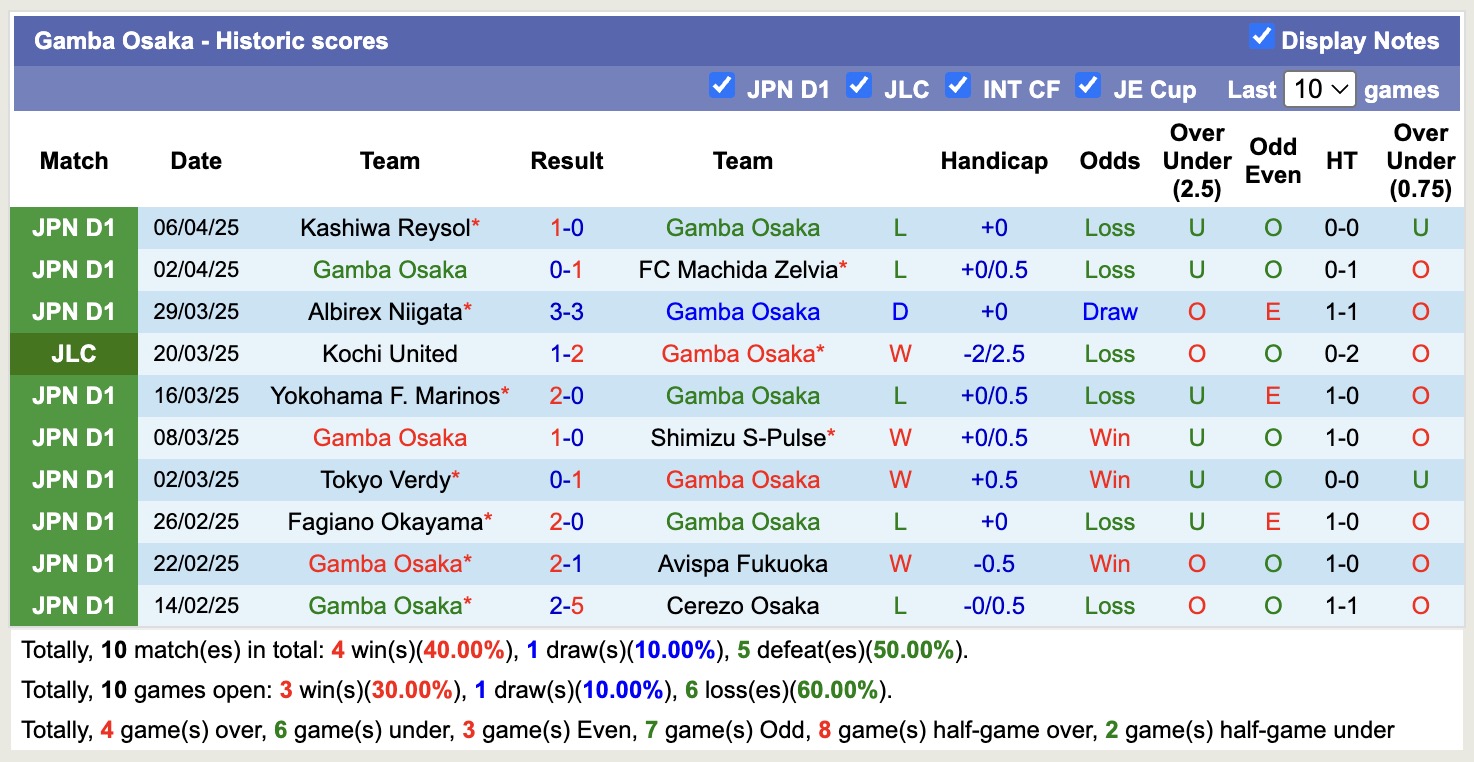
Task: Open the Avispa Fukuoka team link
Action: (743, 564)
